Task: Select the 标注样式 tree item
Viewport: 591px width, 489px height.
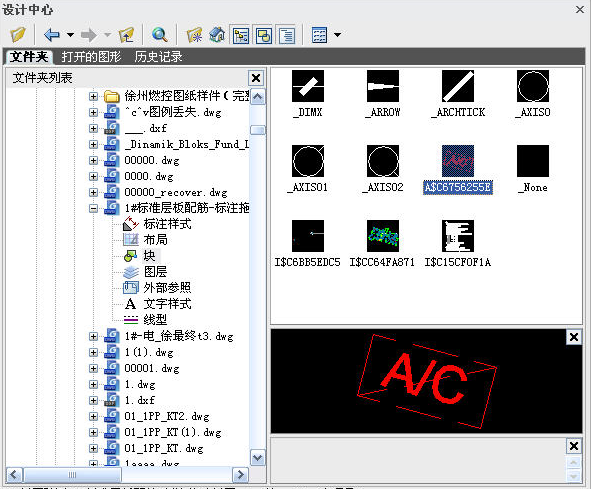Action: click(x=167, y=224)
